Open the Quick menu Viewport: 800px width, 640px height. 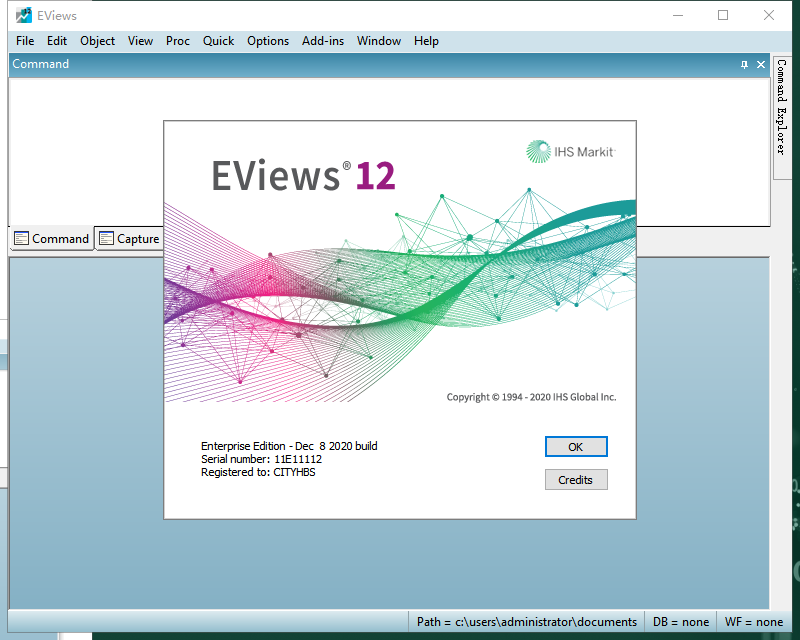pos(218,41)
